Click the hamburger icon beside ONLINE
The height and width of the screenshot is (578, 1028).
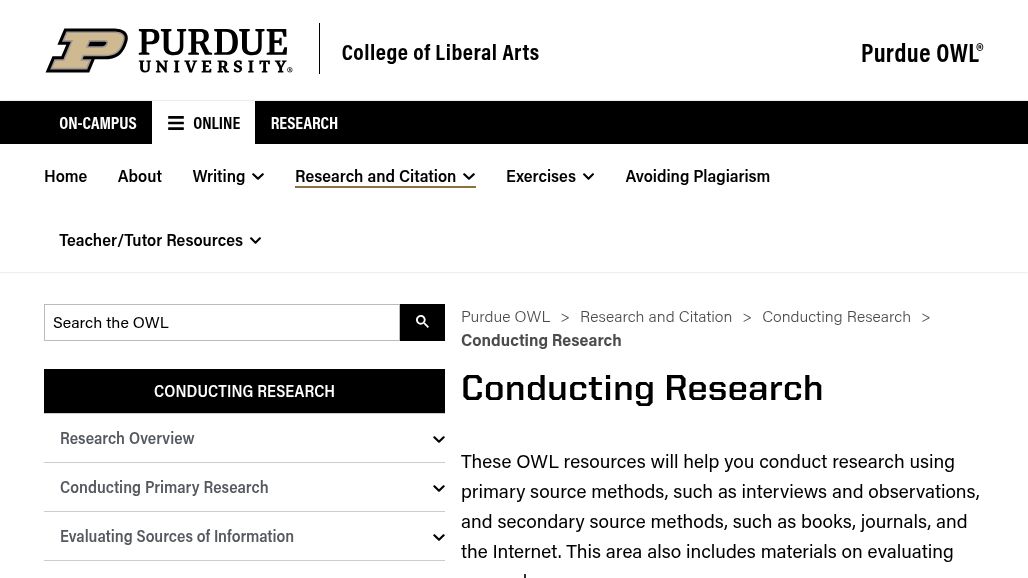click(176, 122)
